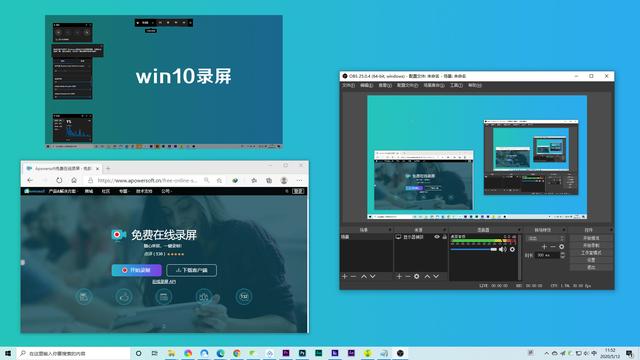Go to the Edge home page
640x360 pixels.
pos(74,180)
